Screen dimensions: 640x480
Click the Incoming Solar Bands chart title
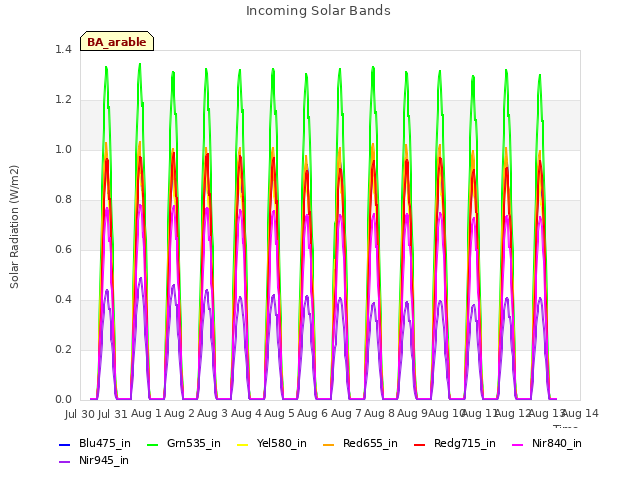click(x=318, y=11)
